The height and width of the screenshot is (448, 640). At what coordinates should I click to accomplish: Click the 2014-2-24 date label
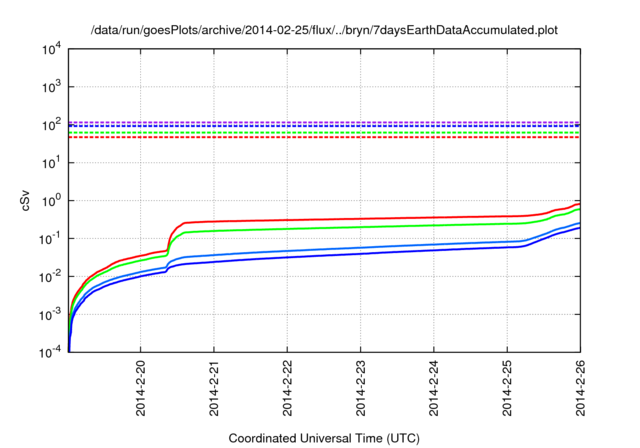(x=434, y=388)
